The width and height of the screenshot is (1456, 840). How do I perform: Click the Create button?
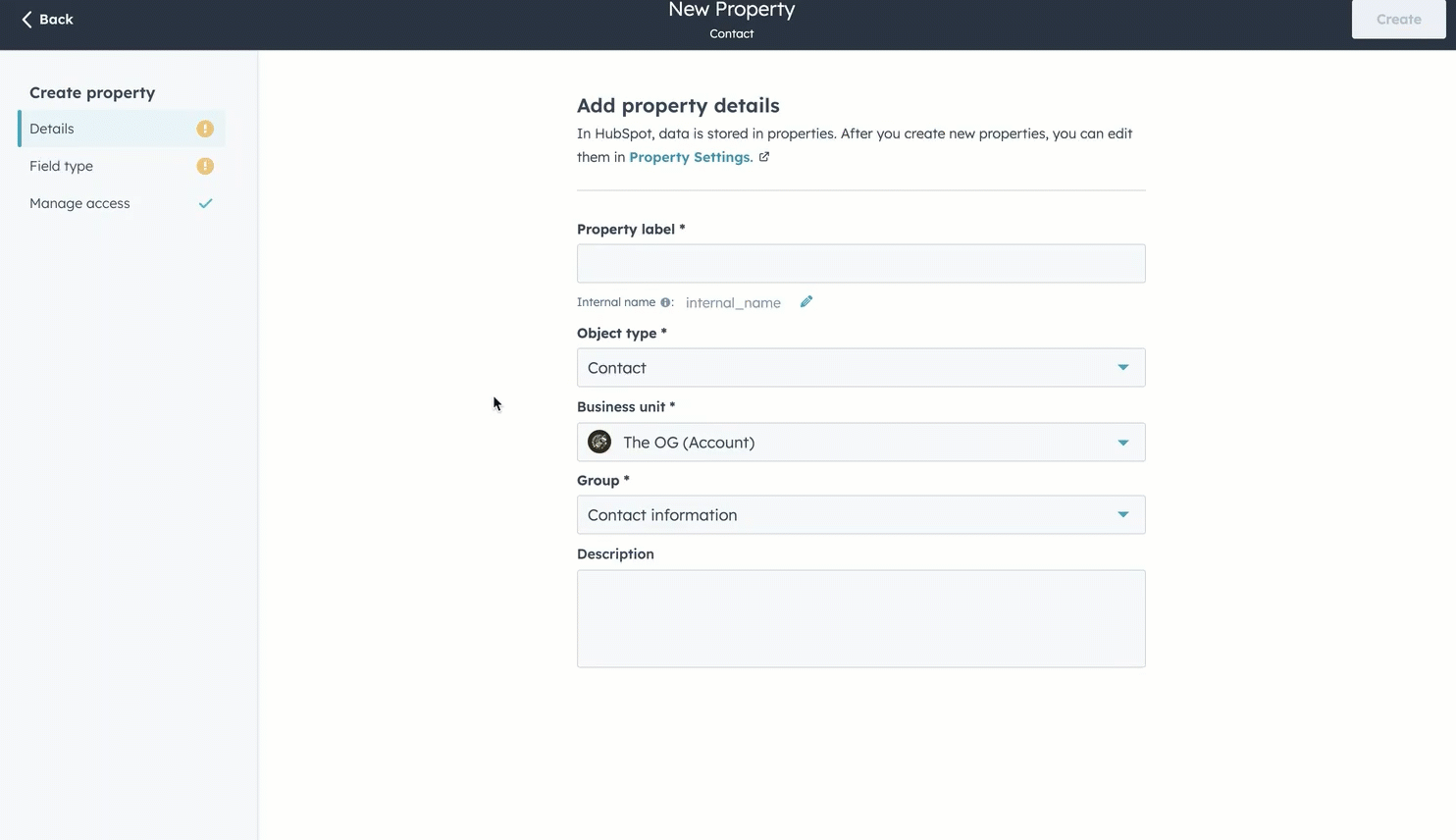click(x=1398, y=19)
